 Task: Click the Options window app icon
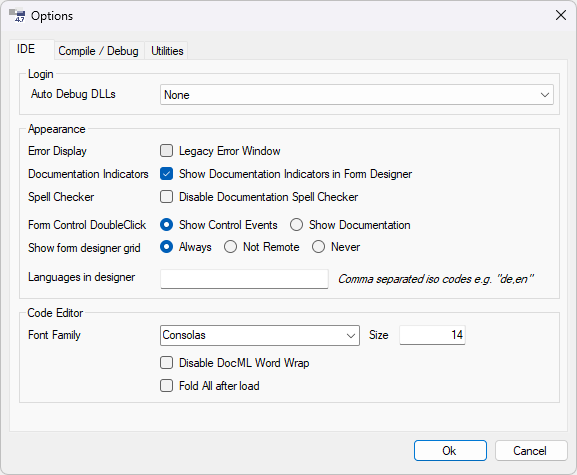17,16
